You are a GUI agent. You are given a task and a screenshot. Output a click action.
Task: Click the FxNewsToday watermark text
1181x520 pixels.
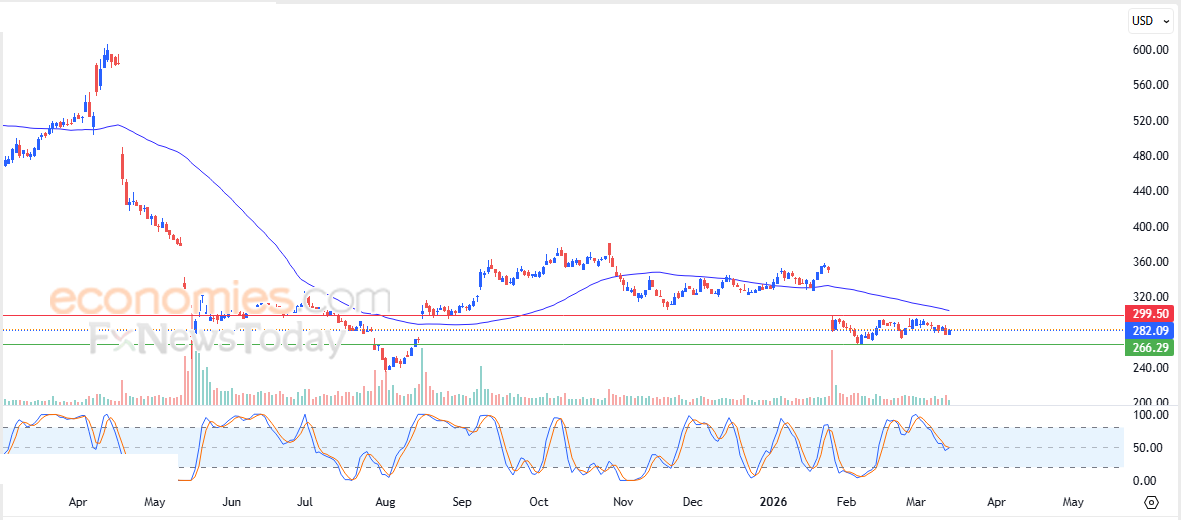(x=217, y=340)
